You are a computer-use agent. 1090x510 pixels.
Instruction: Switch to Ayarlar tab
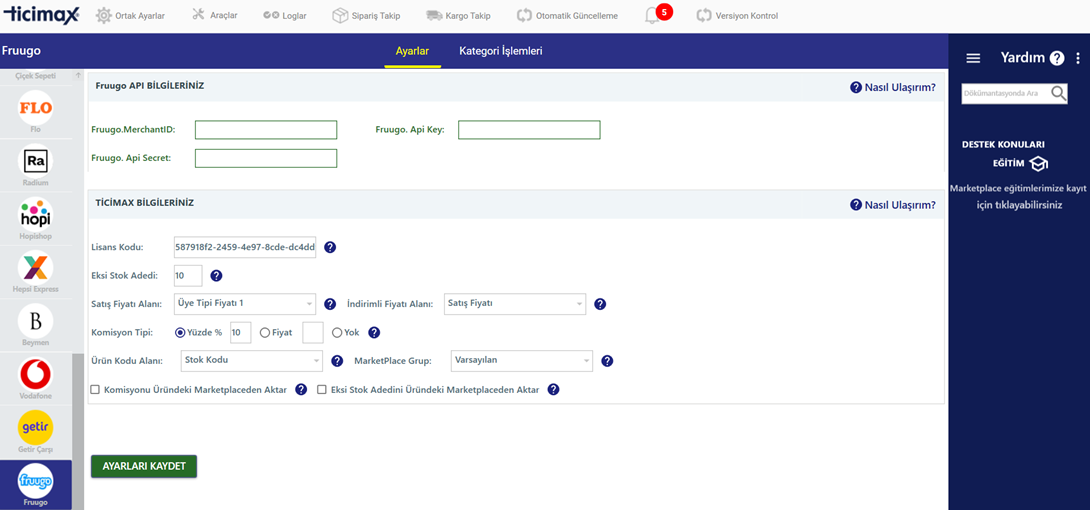(412, 51)
